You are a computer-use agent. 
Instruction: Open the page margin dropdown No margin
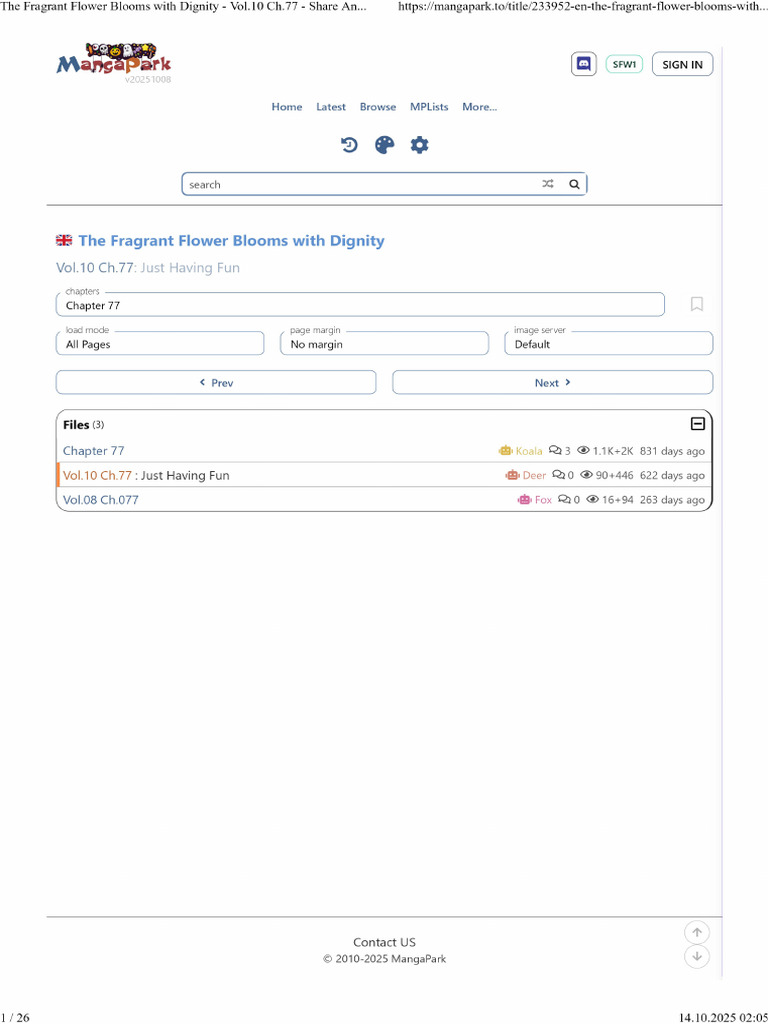384,344
